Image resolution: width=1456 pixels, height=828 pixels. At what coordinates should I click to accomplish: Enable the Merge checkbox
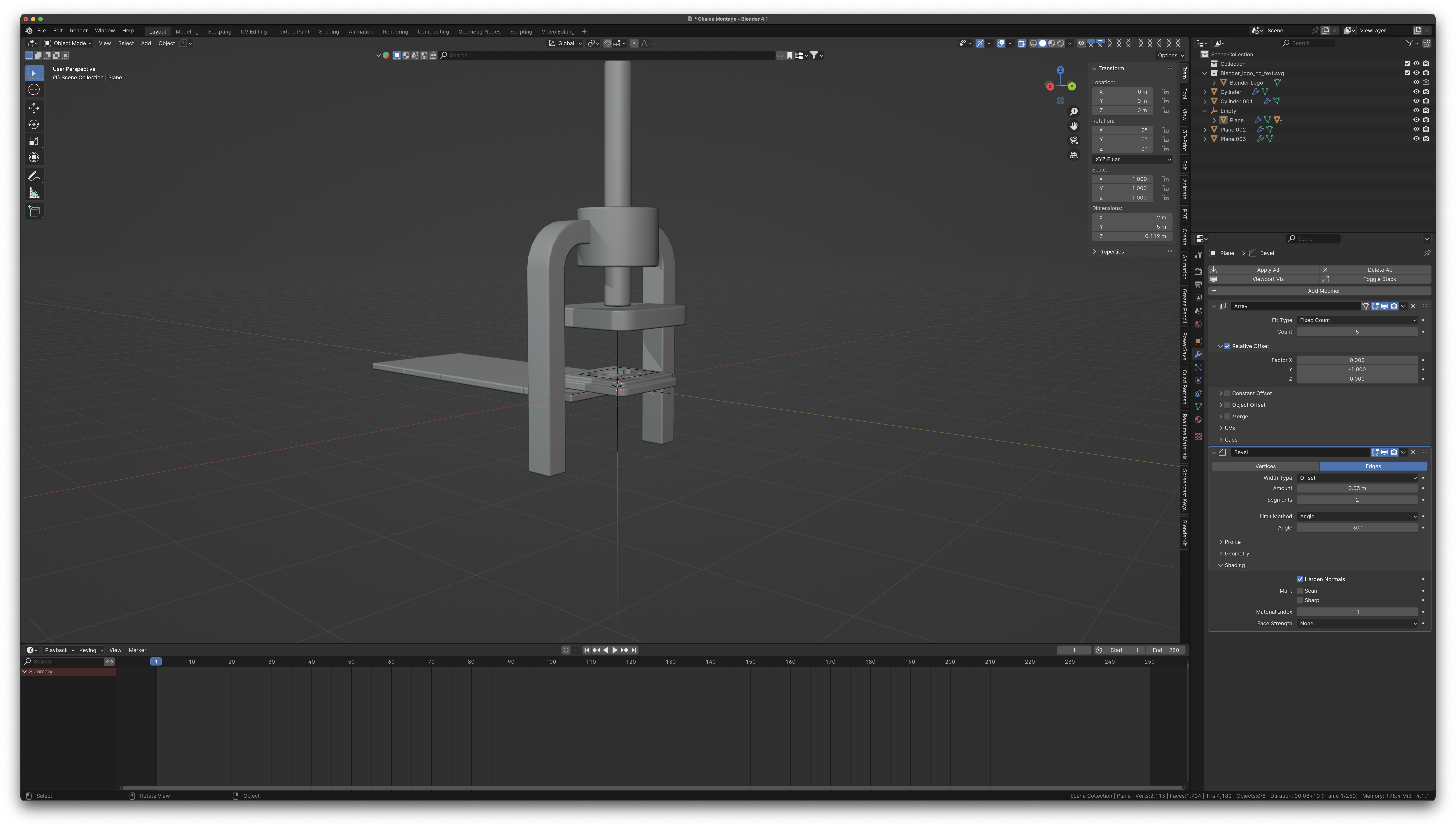(1227, 417)
